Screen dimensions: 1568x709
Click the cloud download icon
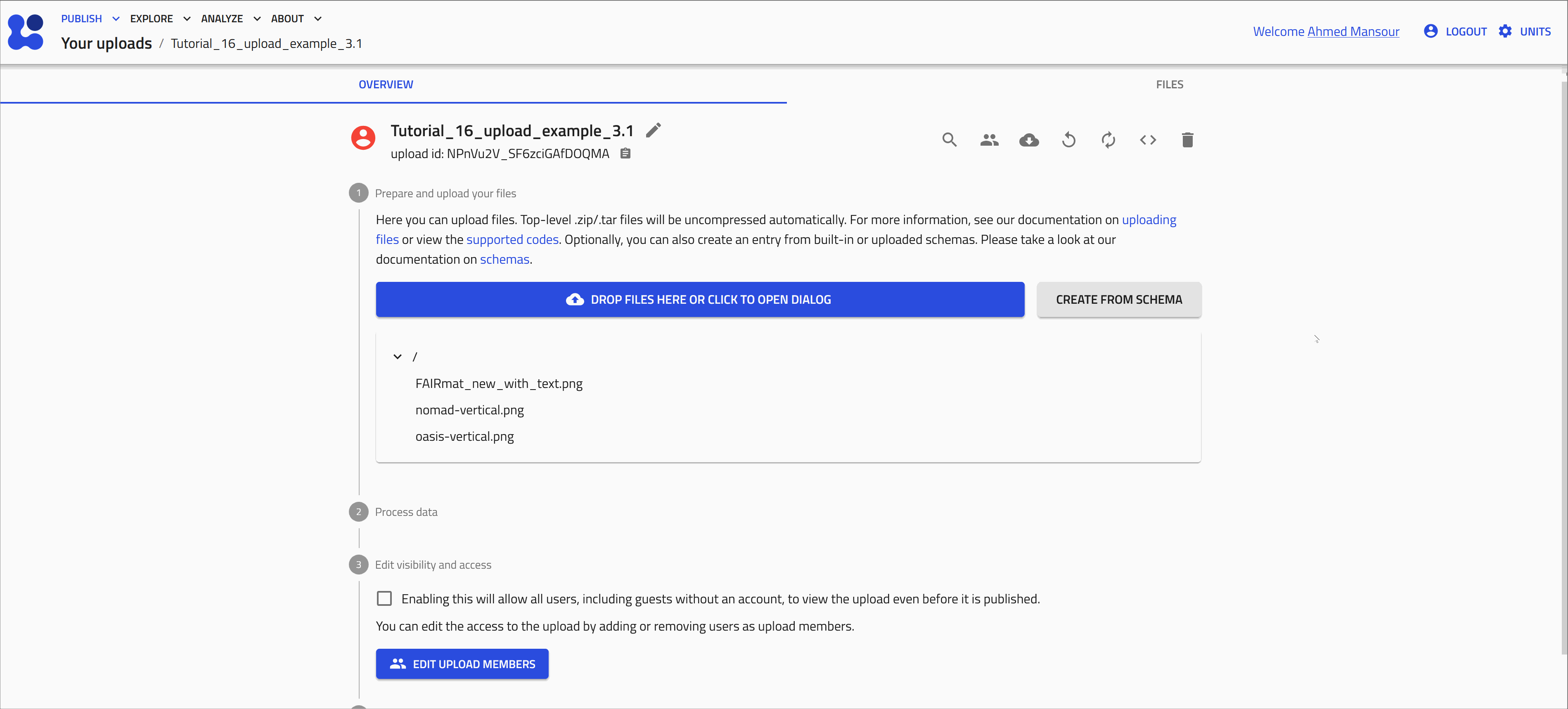tap(1029, 140)
